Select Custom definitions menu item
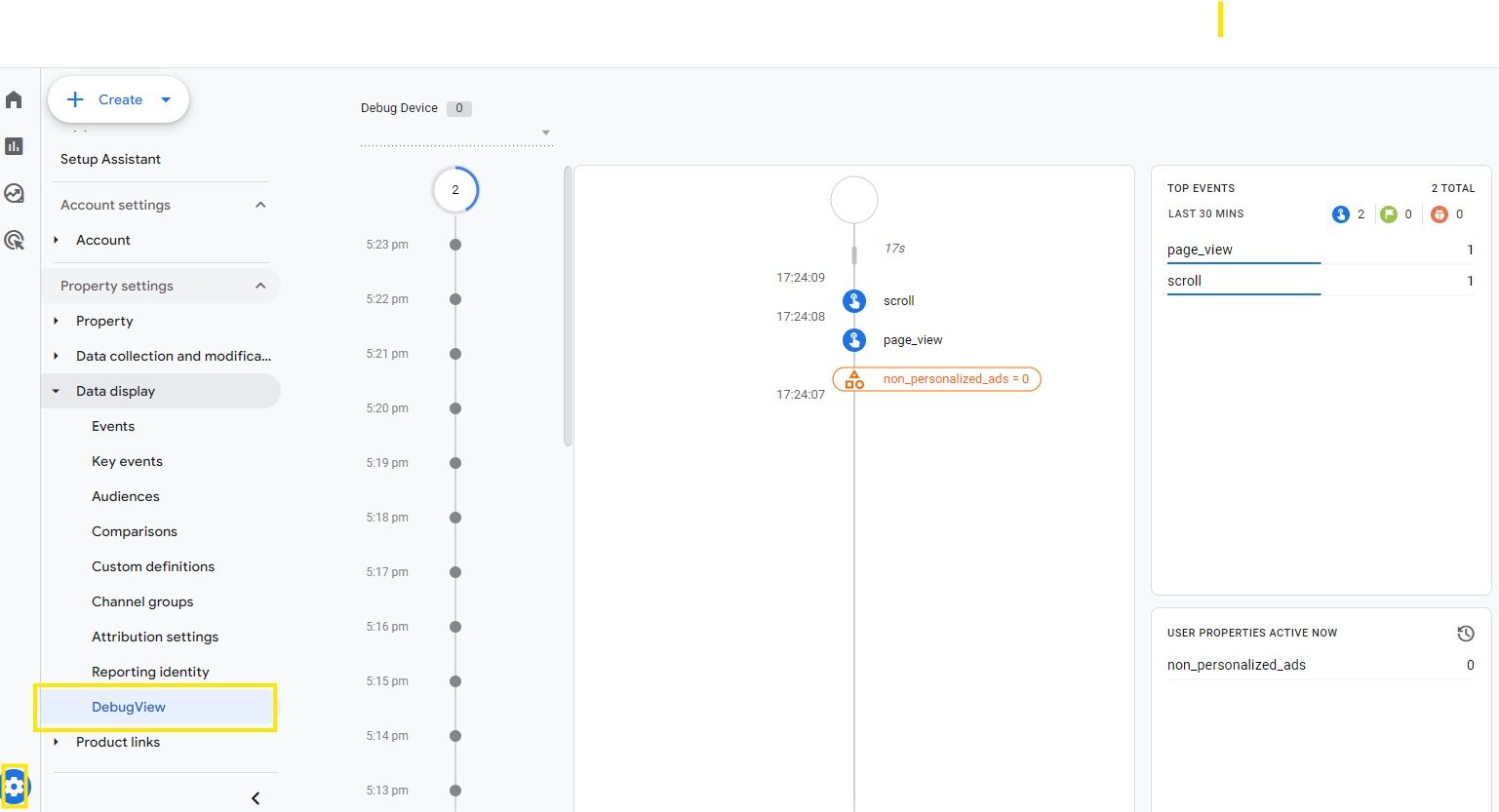The height and width of the screenshot is (812, 1499). (153, 566)
